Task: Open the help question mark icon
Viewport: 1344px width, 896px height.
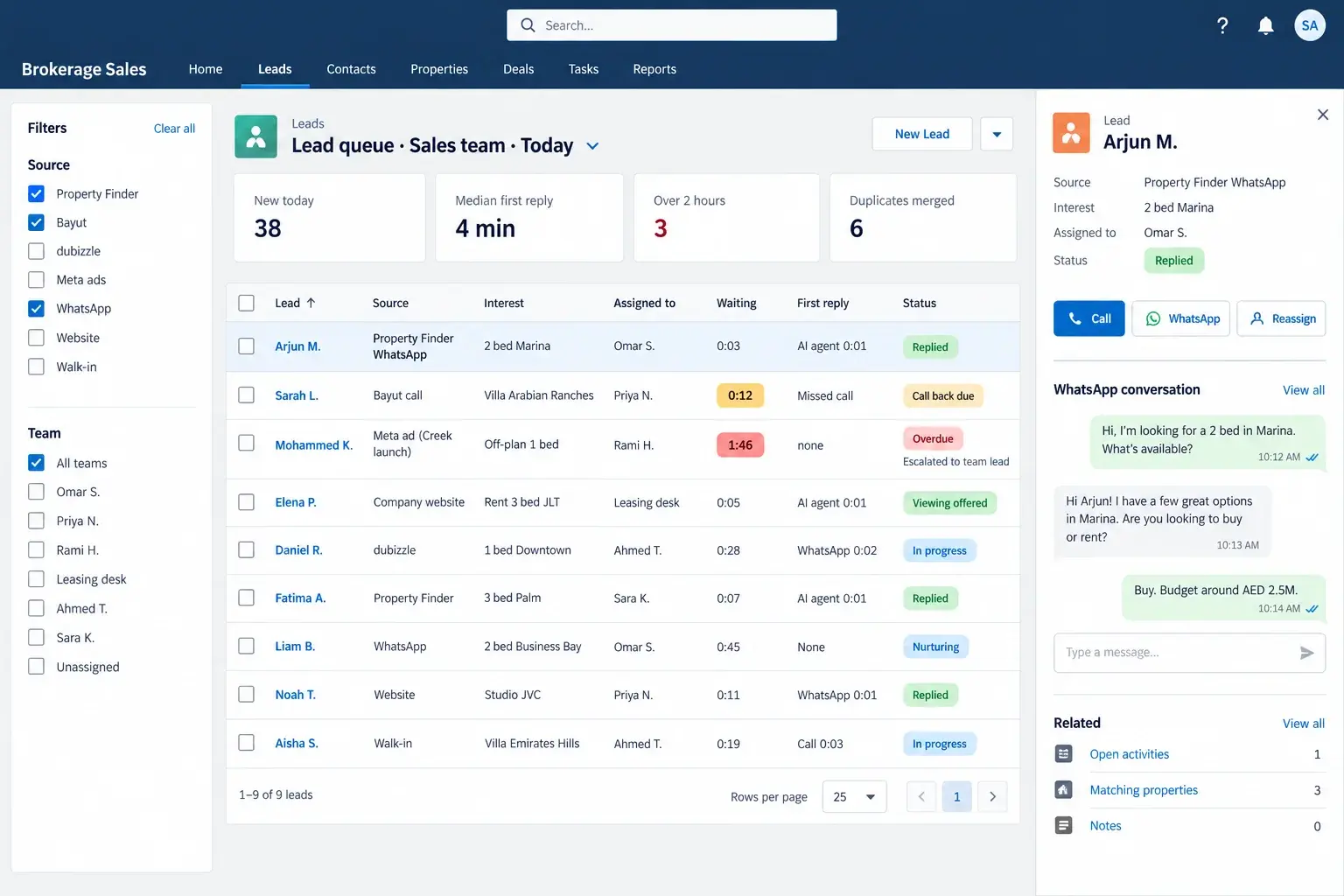Action: pyautogui.click(x=1222, y=25)
